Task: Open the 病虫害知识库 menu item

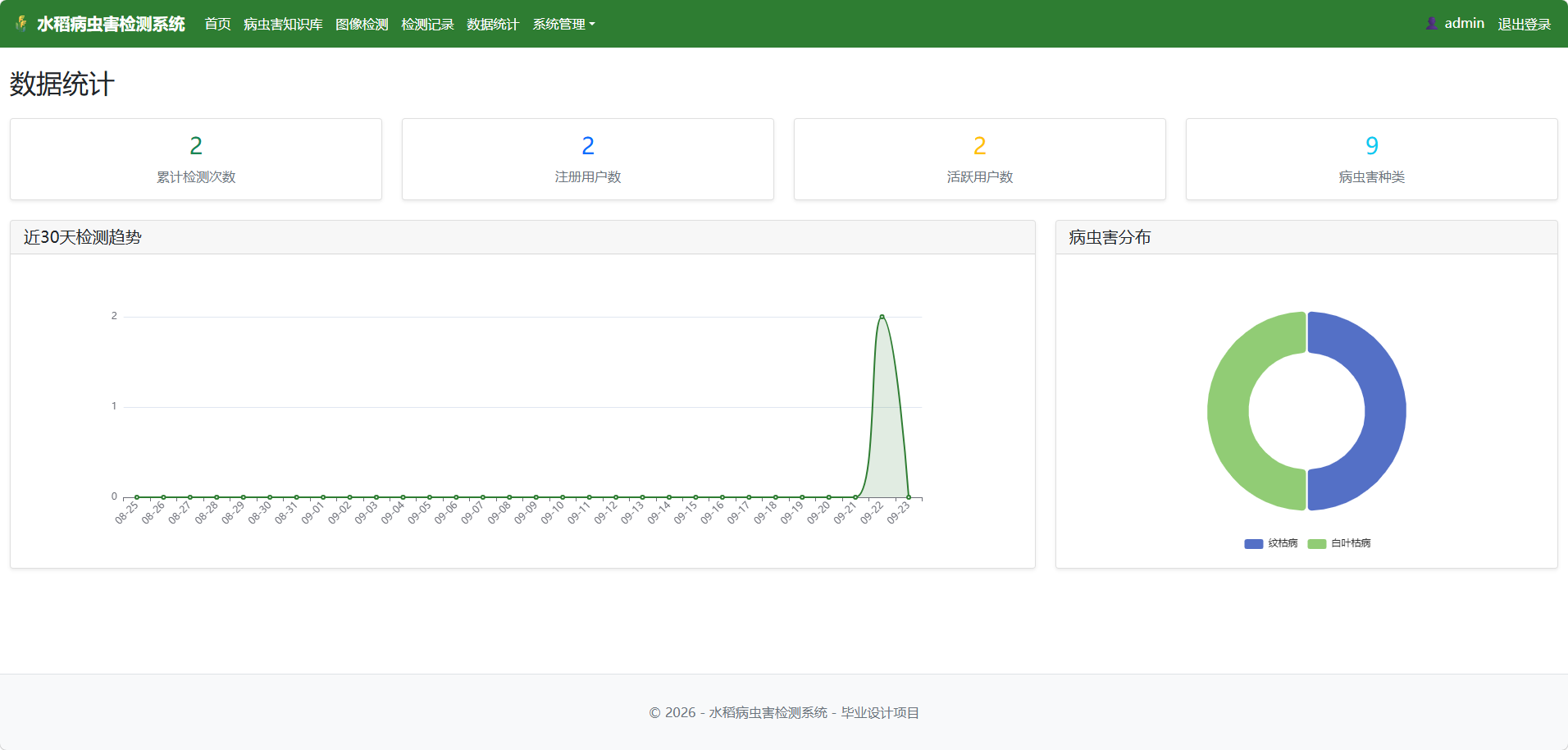Action: point(283,24)
